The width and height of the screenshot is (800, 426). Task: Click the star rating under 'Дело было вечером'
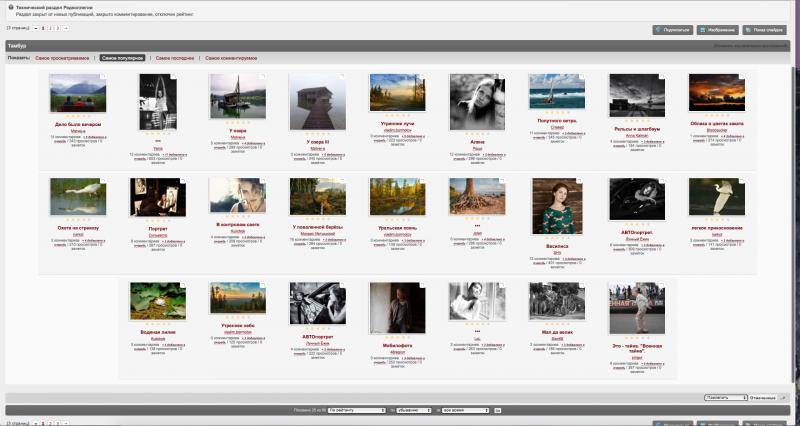78,117
